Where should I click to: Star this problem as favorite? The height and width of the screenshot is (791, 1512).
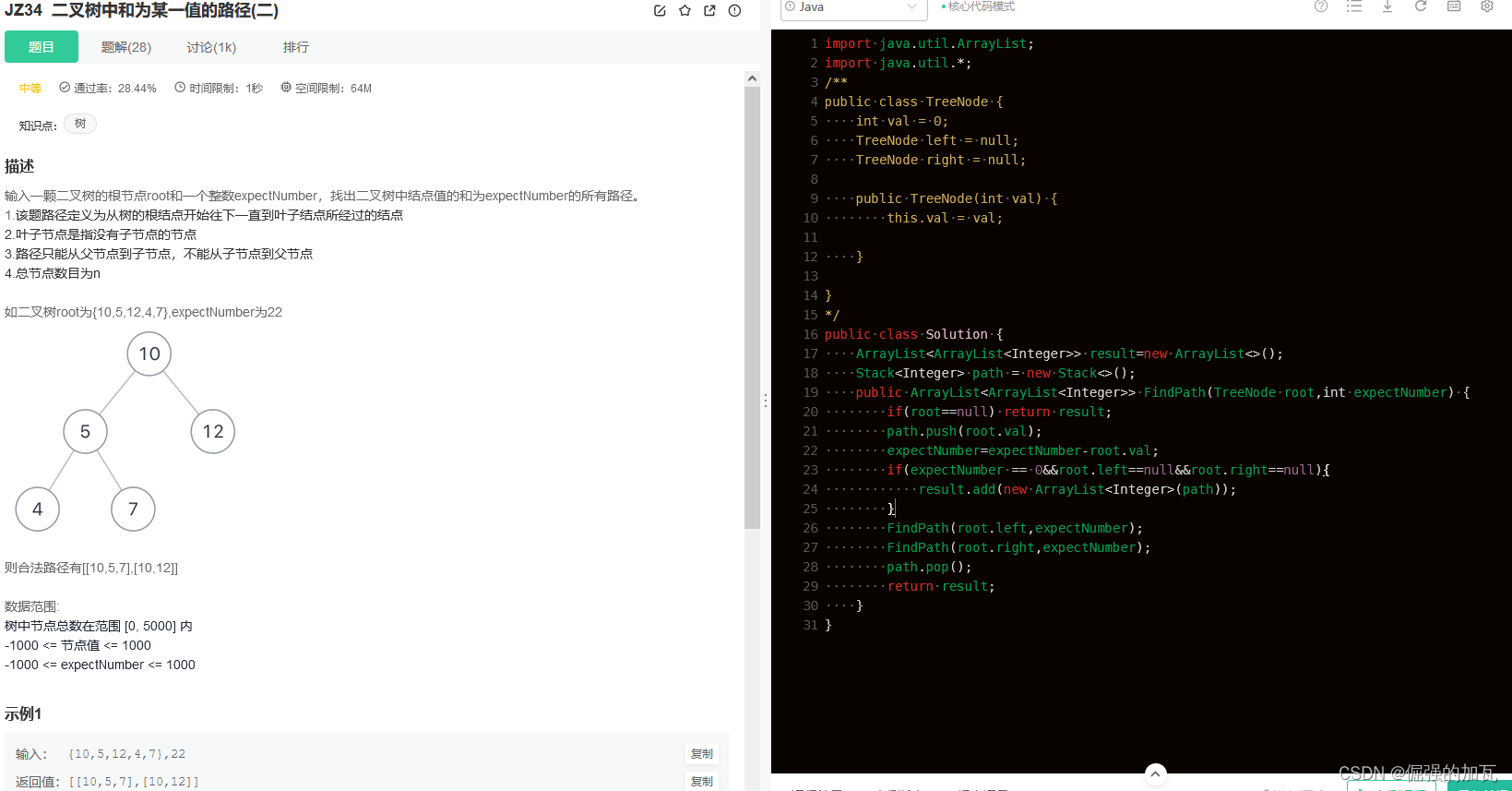coord(685,11)
